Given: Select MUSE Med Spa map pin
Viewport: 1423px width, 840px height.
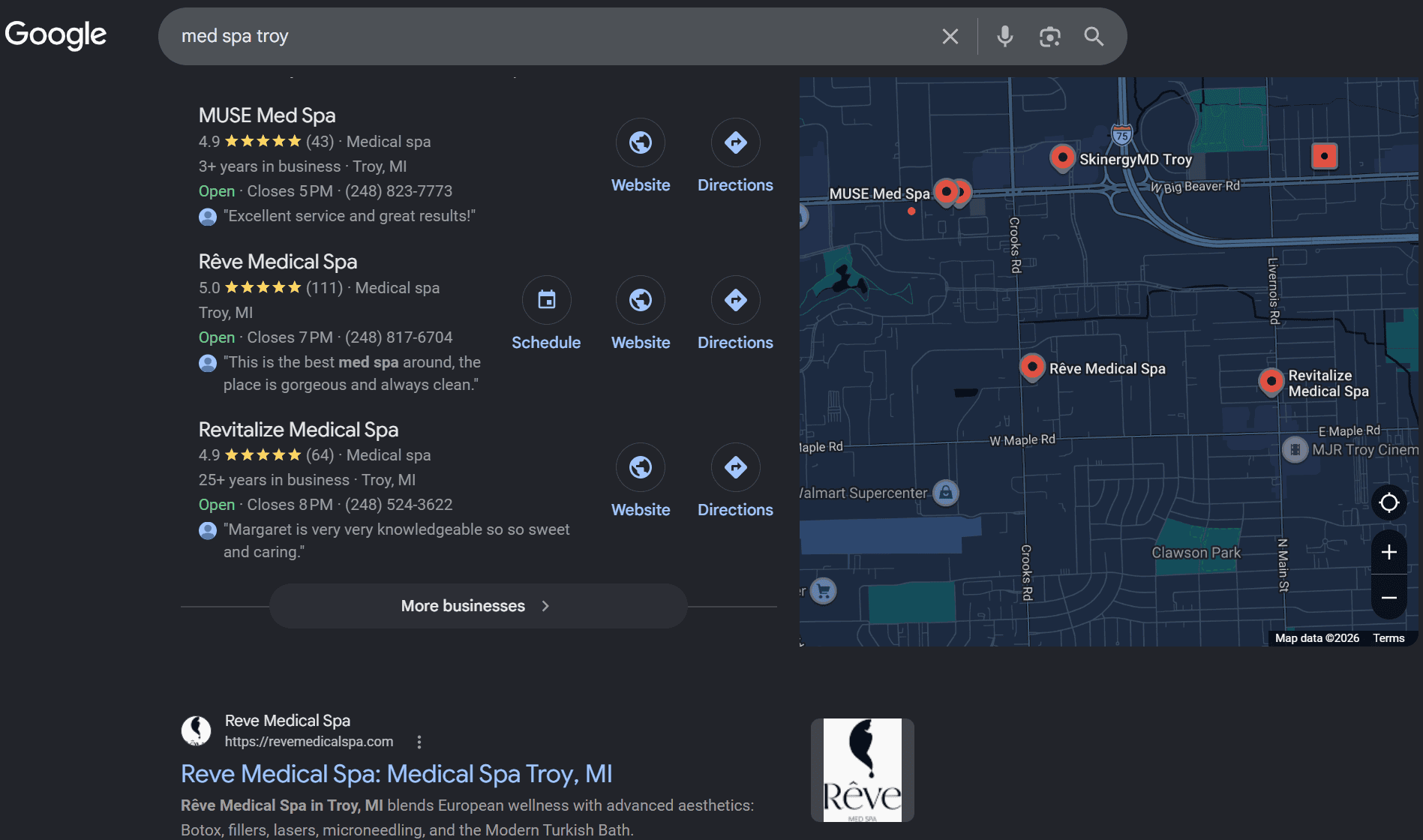Looking at the screenshot, I should tap(947, 193).
